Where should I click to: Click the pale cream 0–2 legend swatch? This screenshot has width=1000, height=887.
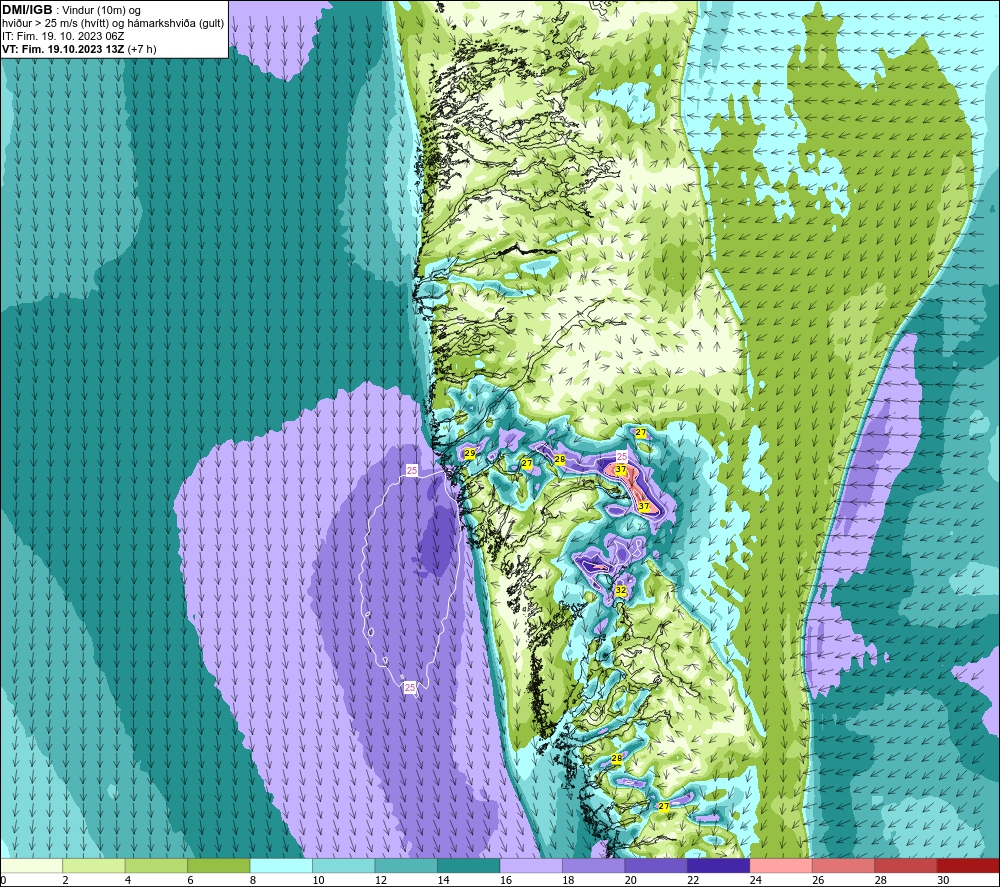point(31,865)
